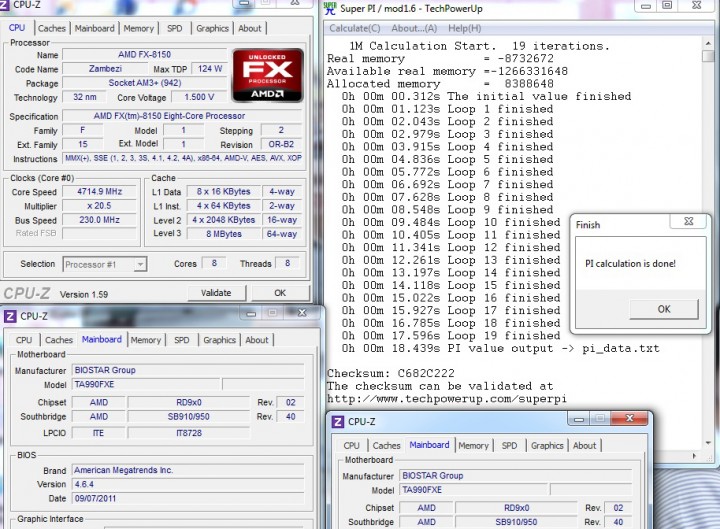Click the IT8728 LPCIO value
The image size is (720, 529).
[189, 433]
